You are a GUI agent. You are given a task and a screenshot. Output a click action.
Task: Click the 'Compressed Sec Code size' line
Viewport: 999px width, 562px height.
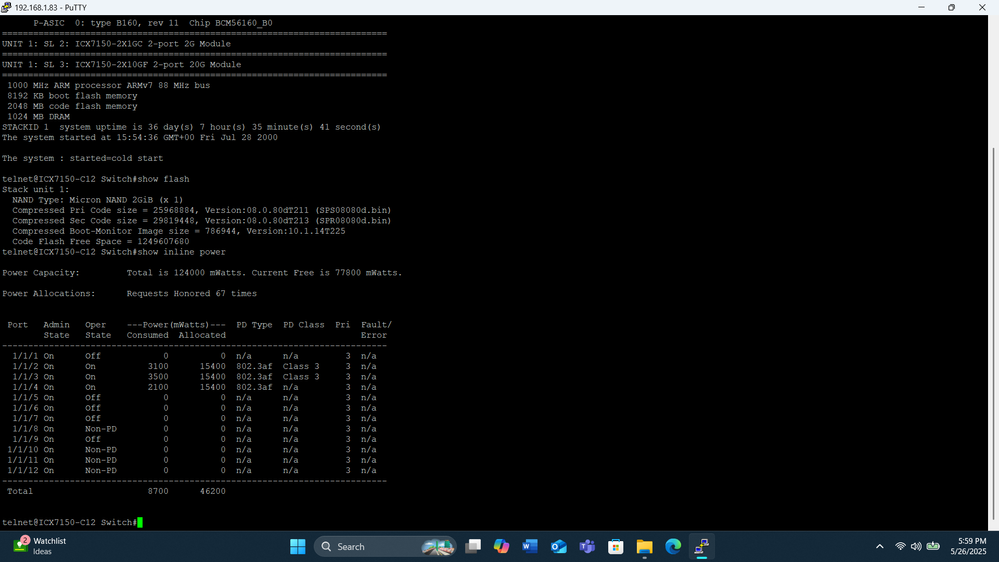(201, 221)
